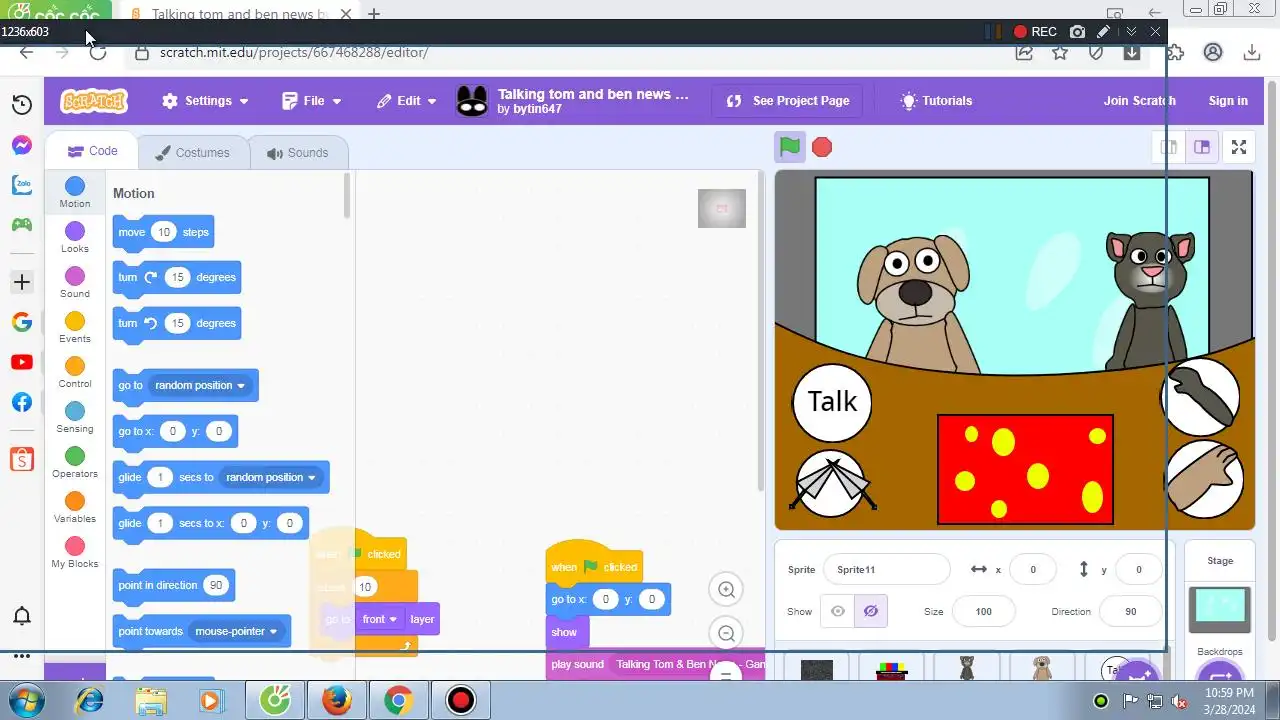Click the sprite Size field
This screenshot has height=720, width=1280.
(983, 611)
